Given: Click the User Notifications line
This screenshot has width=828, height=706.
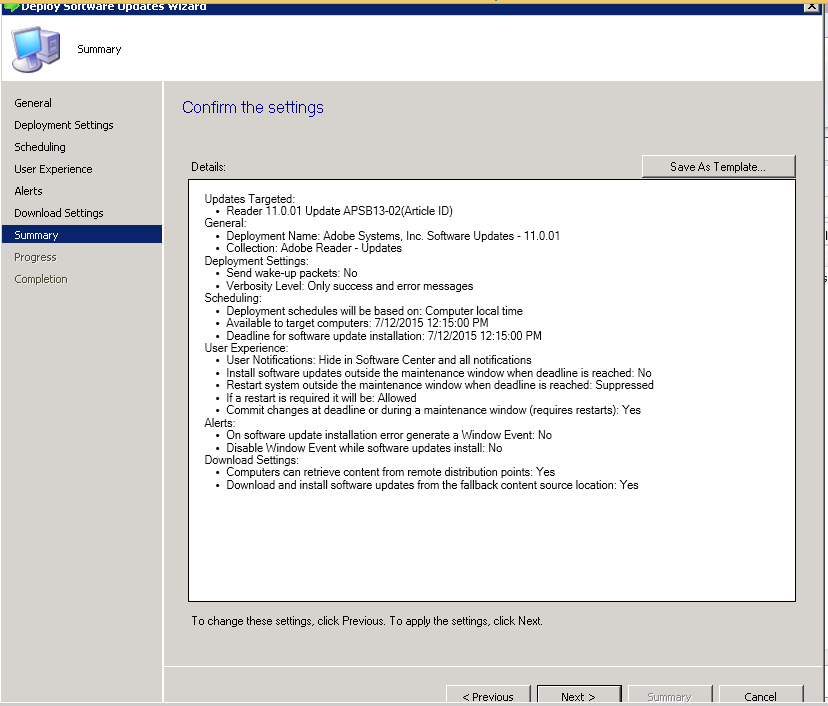Looking at the screenshot, I should point(379,360).
